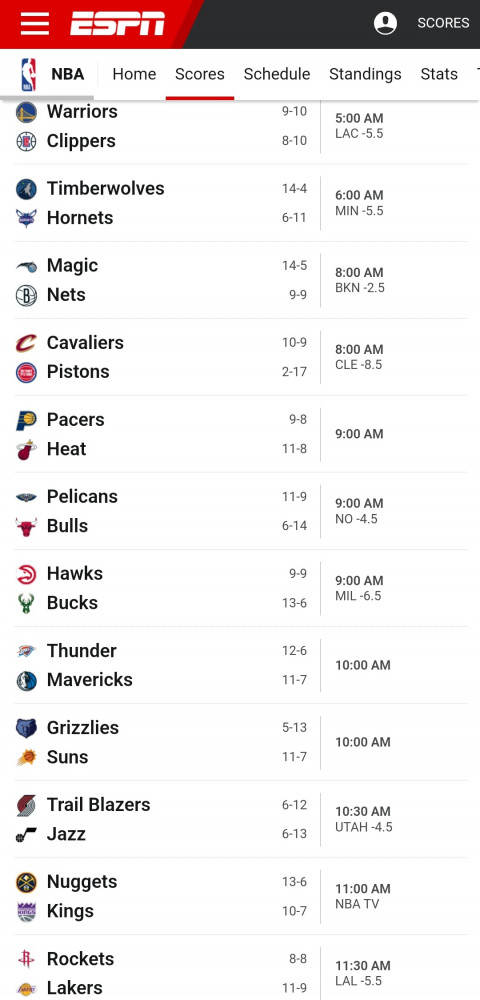
Task: Tap the Cavaliers team logo
Action: pos(26,342)
